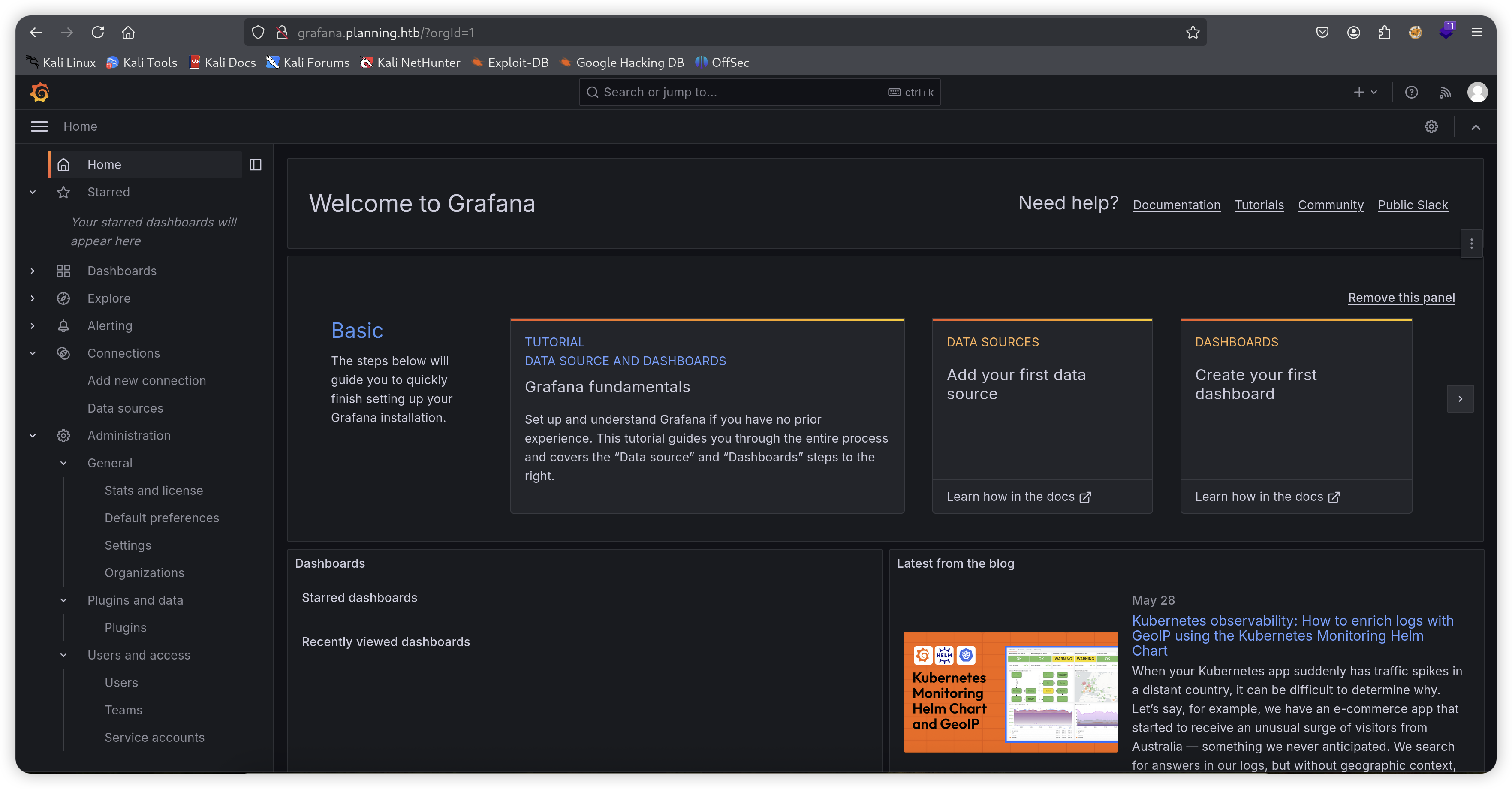Select Service accounts menu item
This screenshot has width=1512, height=789.
(x=154, y=738)
